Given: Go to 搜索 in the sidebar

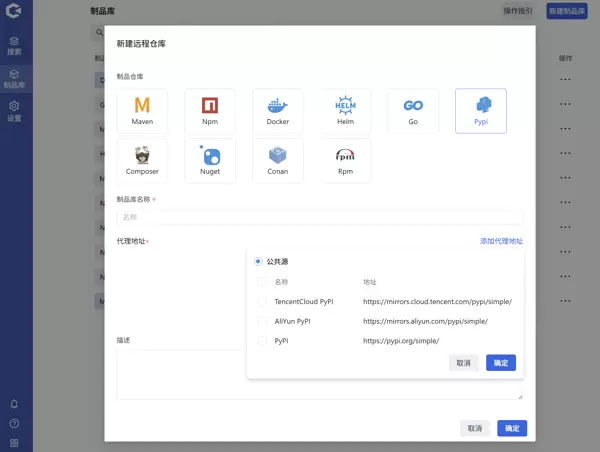Looking at the screenshot, I should 14,45.
